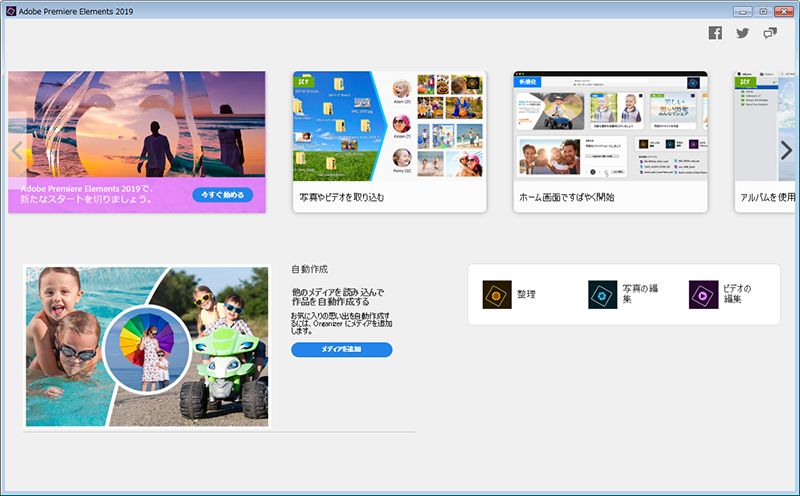Close the Premiere Elements window

tap(784, 11)
